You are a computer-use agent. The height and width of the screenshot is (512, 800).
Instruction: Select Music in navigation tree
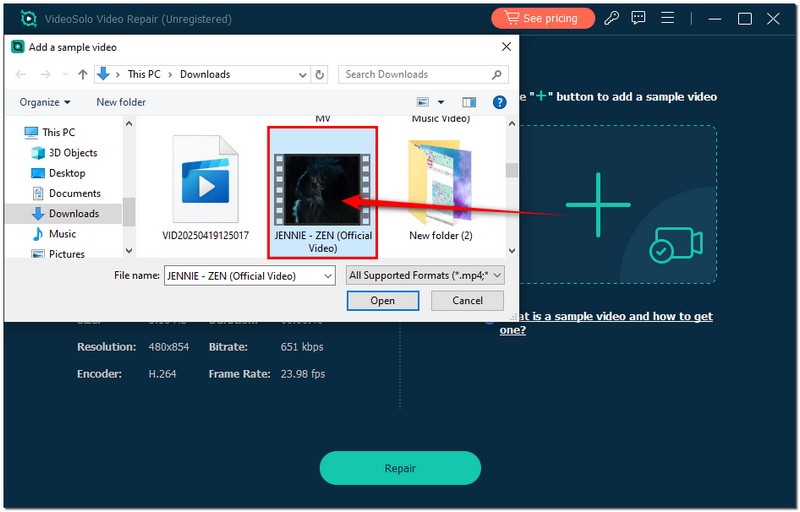coord(54,234)
